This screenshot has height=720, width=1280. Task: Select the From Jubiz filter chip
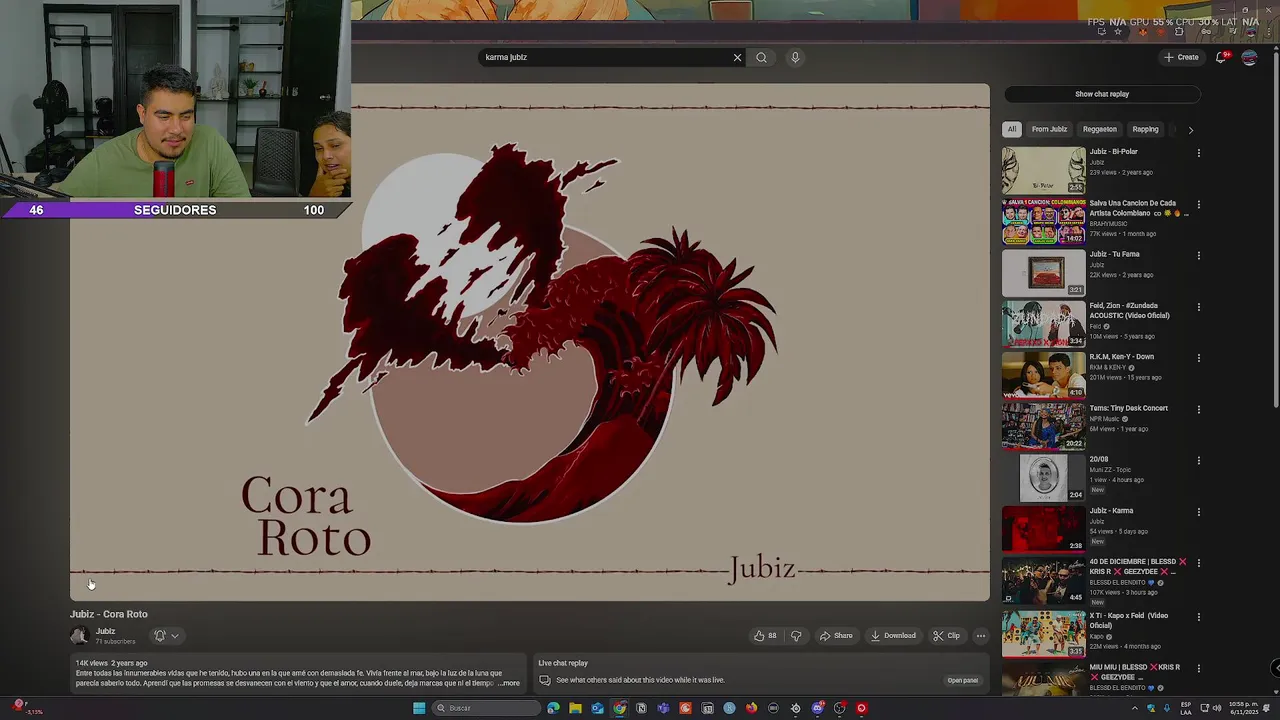1049,129
